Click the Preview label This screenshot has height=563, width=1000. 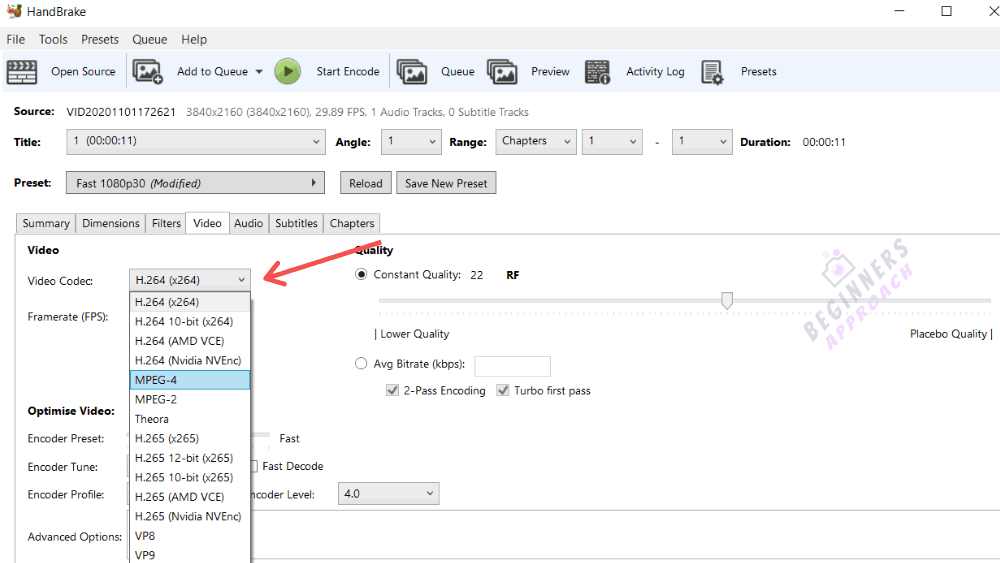tap(550, 71)
